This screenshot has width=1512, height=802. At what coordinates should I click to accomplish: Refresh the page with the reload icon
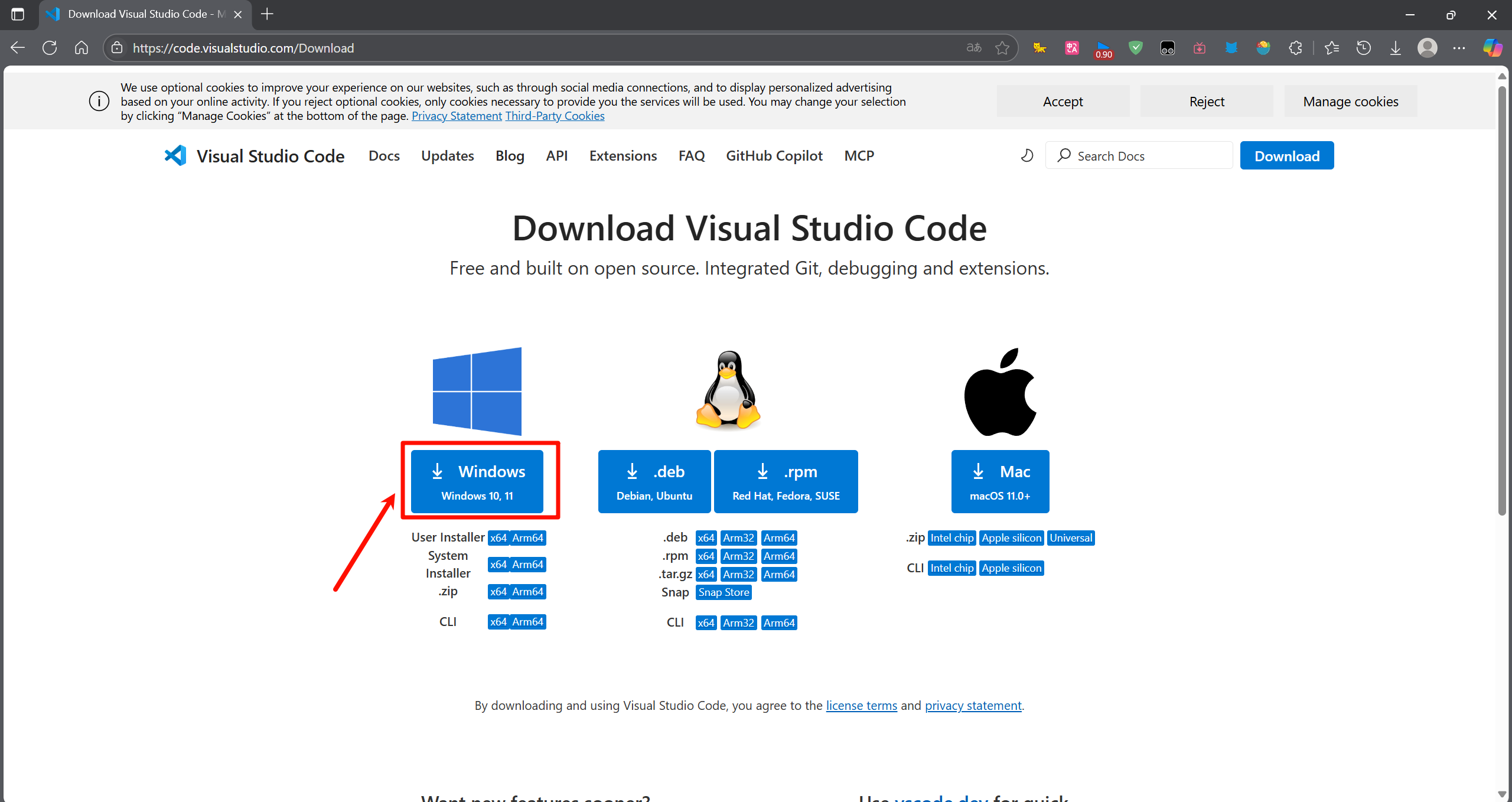[x=50, y=48]
